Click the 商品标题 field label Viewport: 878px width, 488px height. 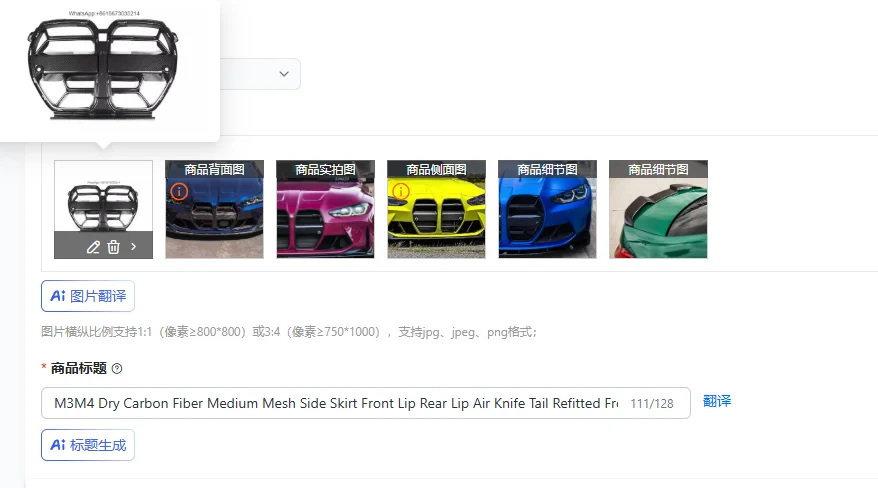[x=78, y=368]
